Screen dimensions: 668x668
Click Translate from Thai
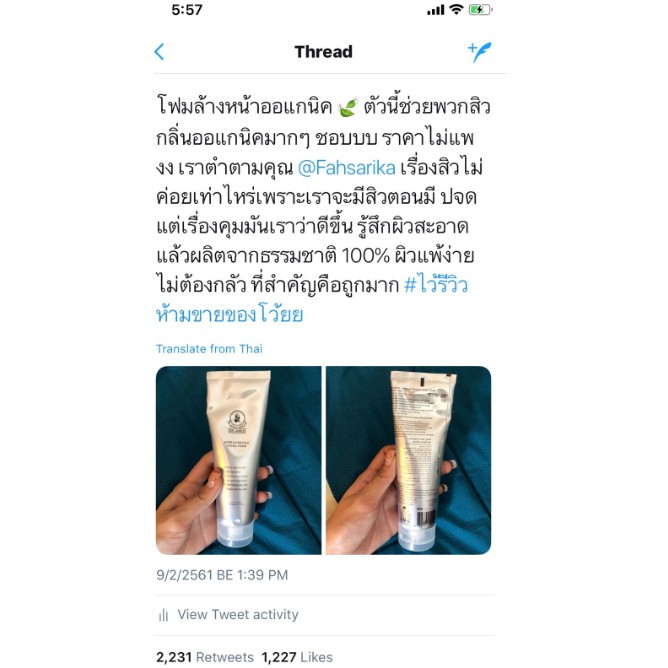(x=209, y=349)
